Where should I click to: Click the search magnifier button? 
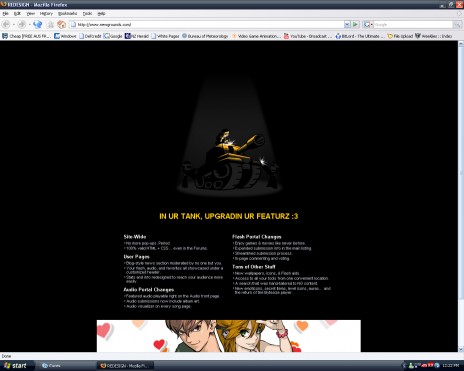coord(457,24)
